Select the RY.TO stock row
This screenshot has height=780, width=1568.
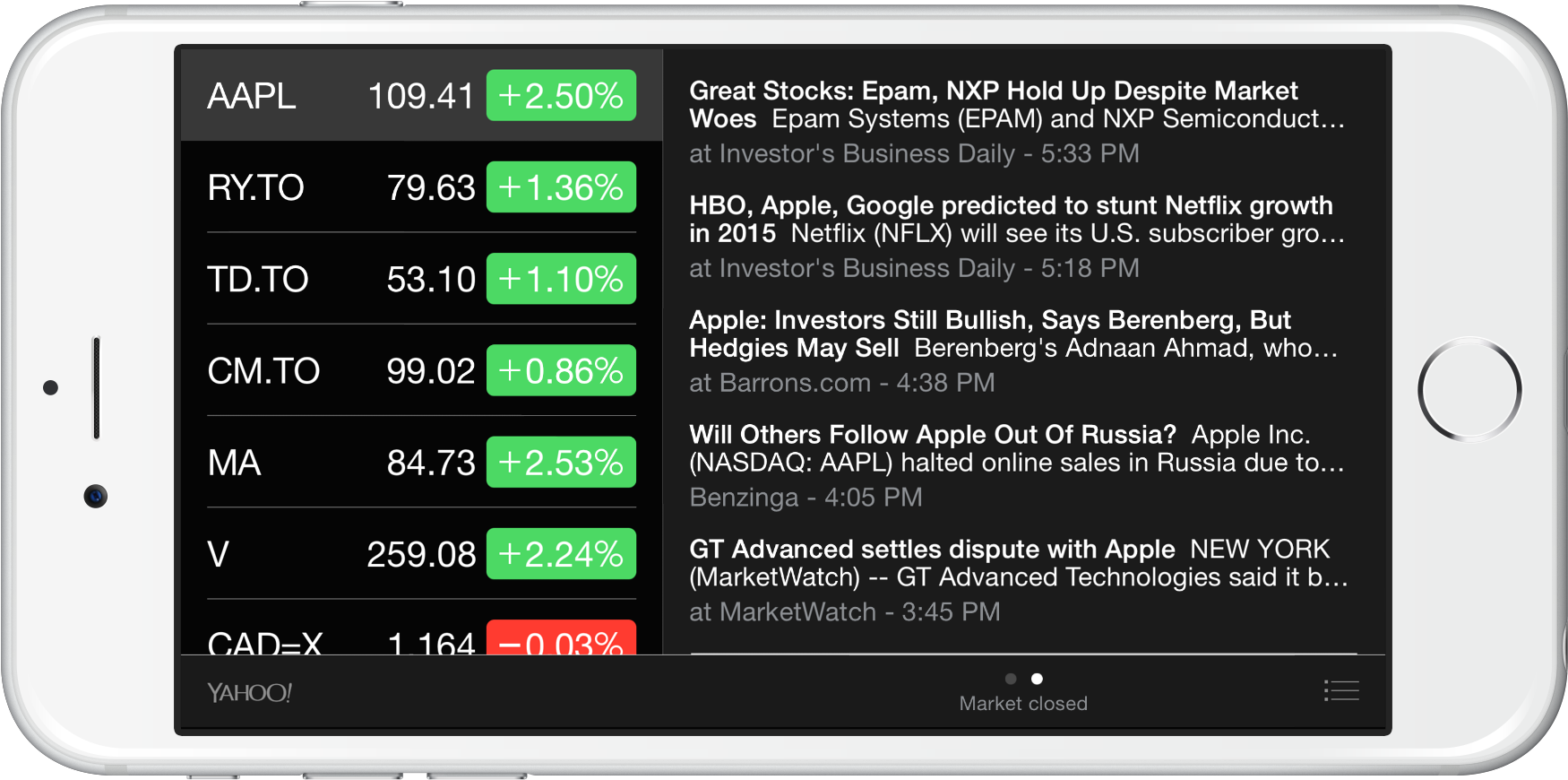pos(421,187)
